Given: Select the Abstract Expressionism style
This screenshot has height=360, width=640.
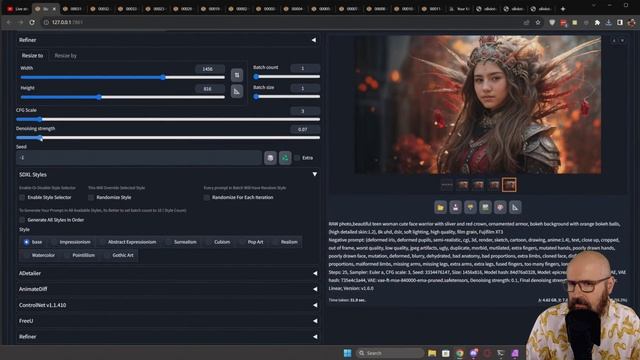Looking at the screenshot, I should pos(128,242).
